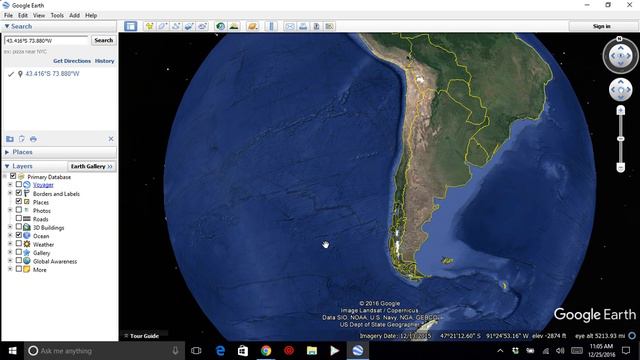Expand the Global Awareness tree node

(10, 261)
